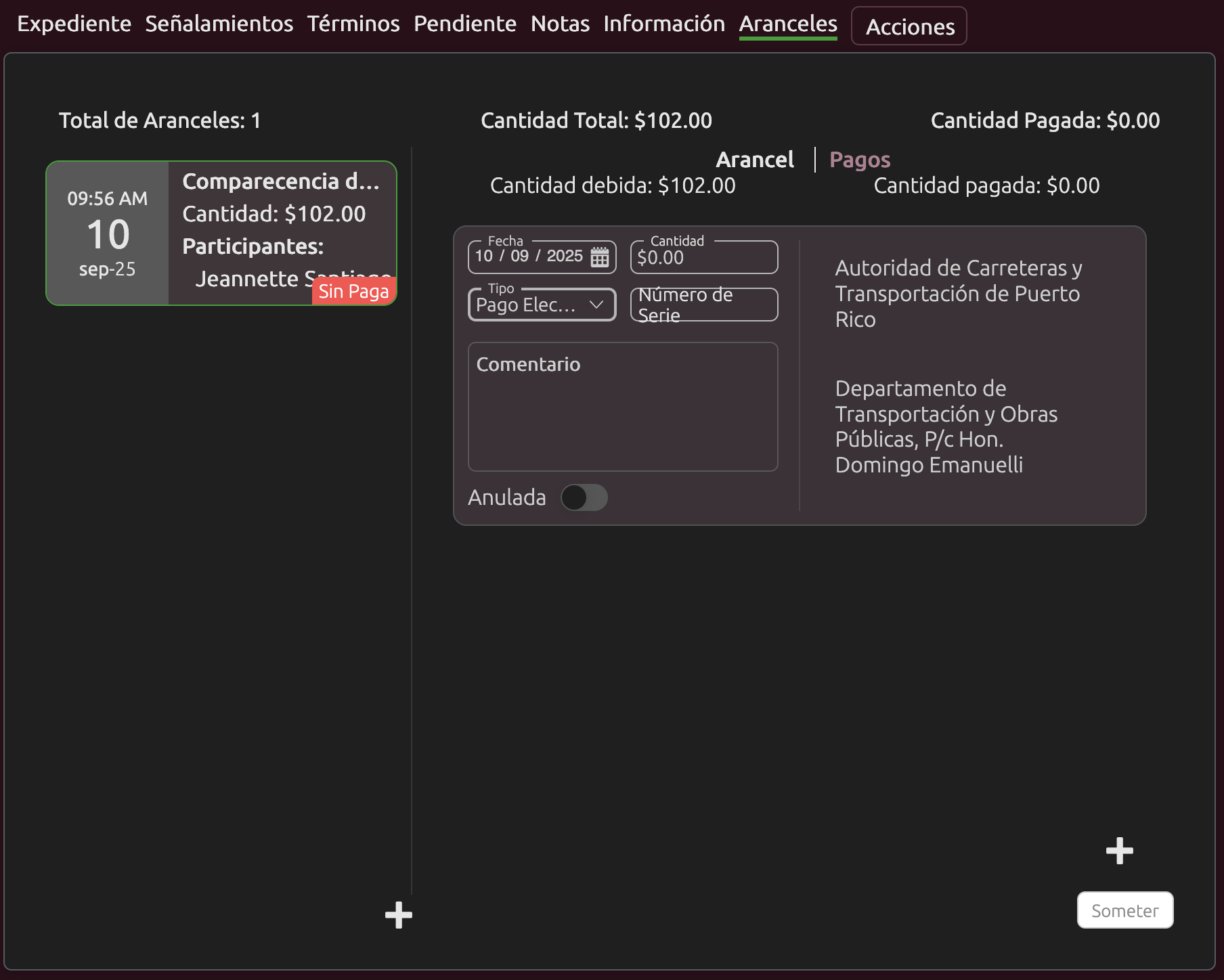1224x980 pixels.
Task: Open the Señalamientos tab
Action: pyautogui.click(x=219, y=24)
